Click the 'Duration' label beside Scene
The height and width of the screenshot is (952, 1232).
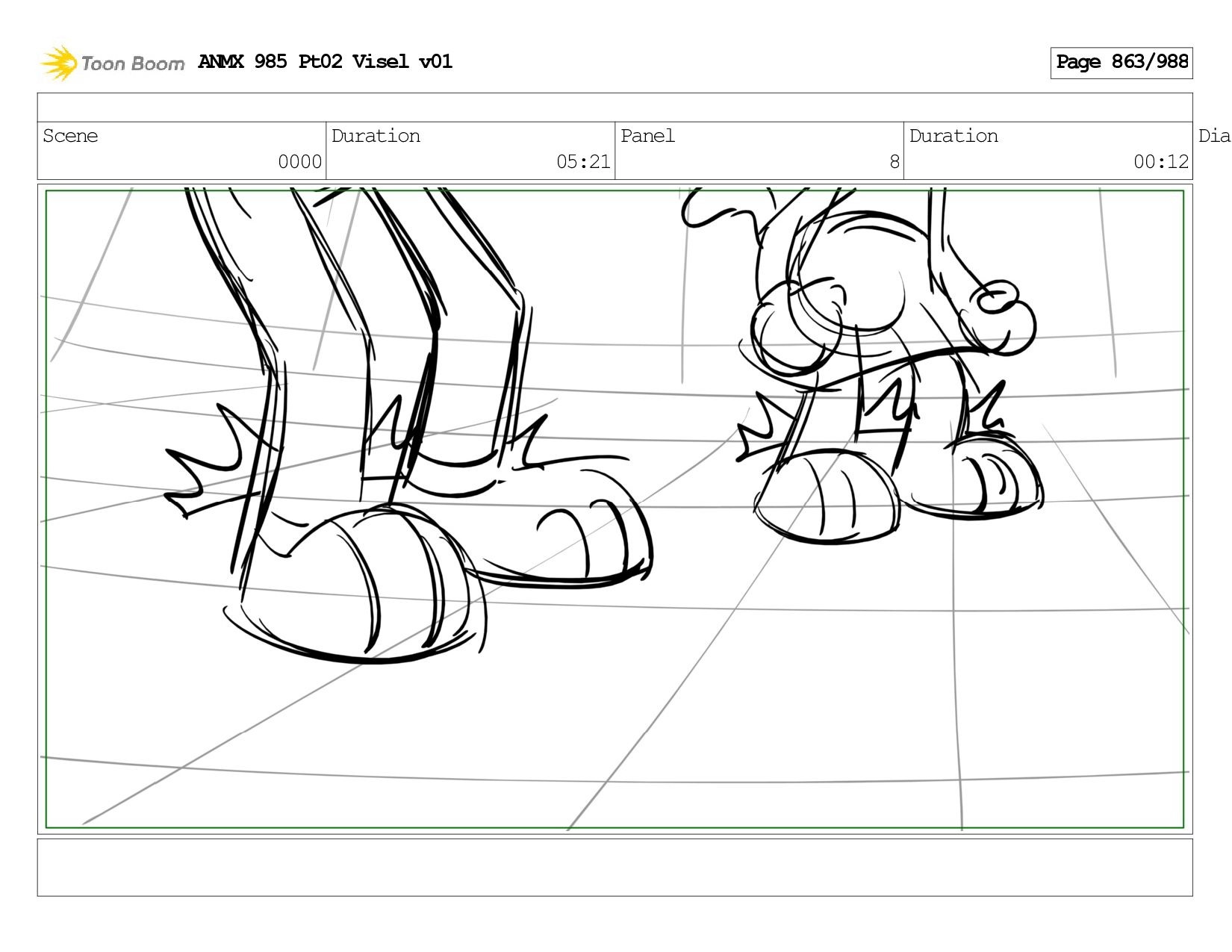(x=376, y=136)
